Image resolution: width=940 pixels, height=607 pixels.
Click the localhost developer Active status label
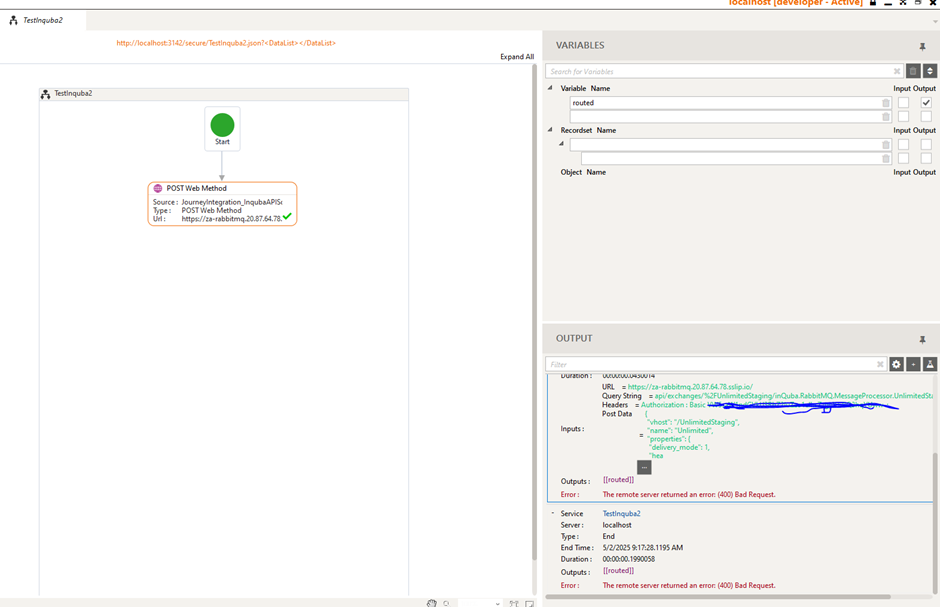coord(796,3)
